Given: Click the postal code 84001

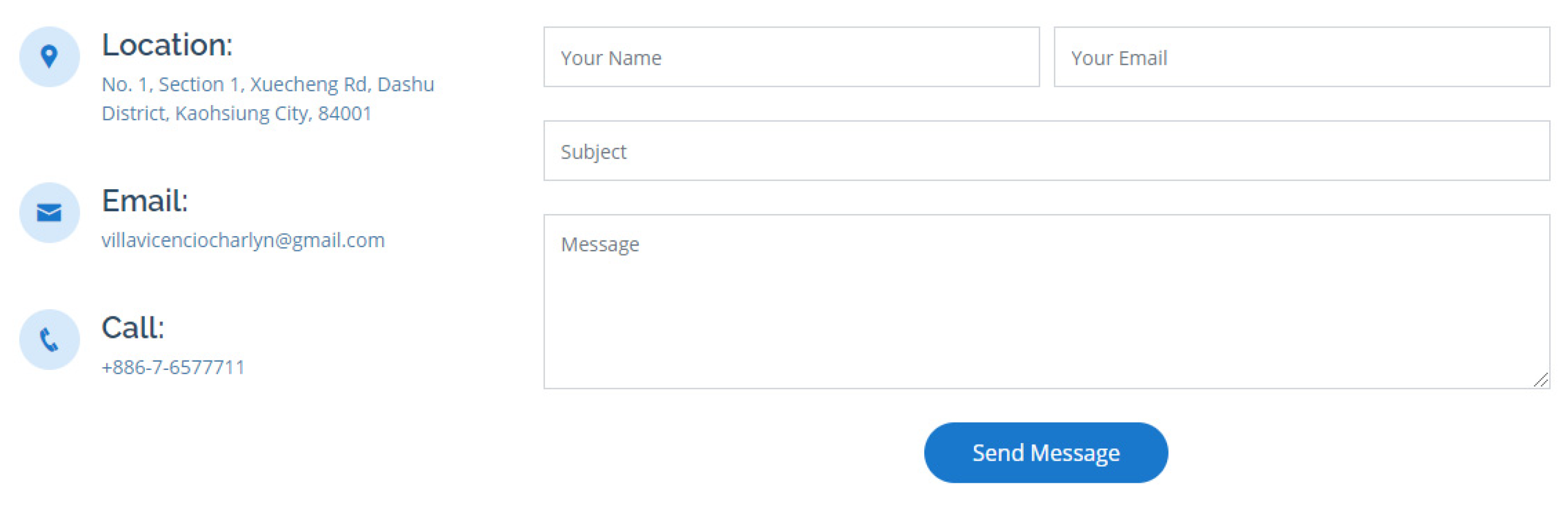Looking at the screenshot, I should pos(345,113).
